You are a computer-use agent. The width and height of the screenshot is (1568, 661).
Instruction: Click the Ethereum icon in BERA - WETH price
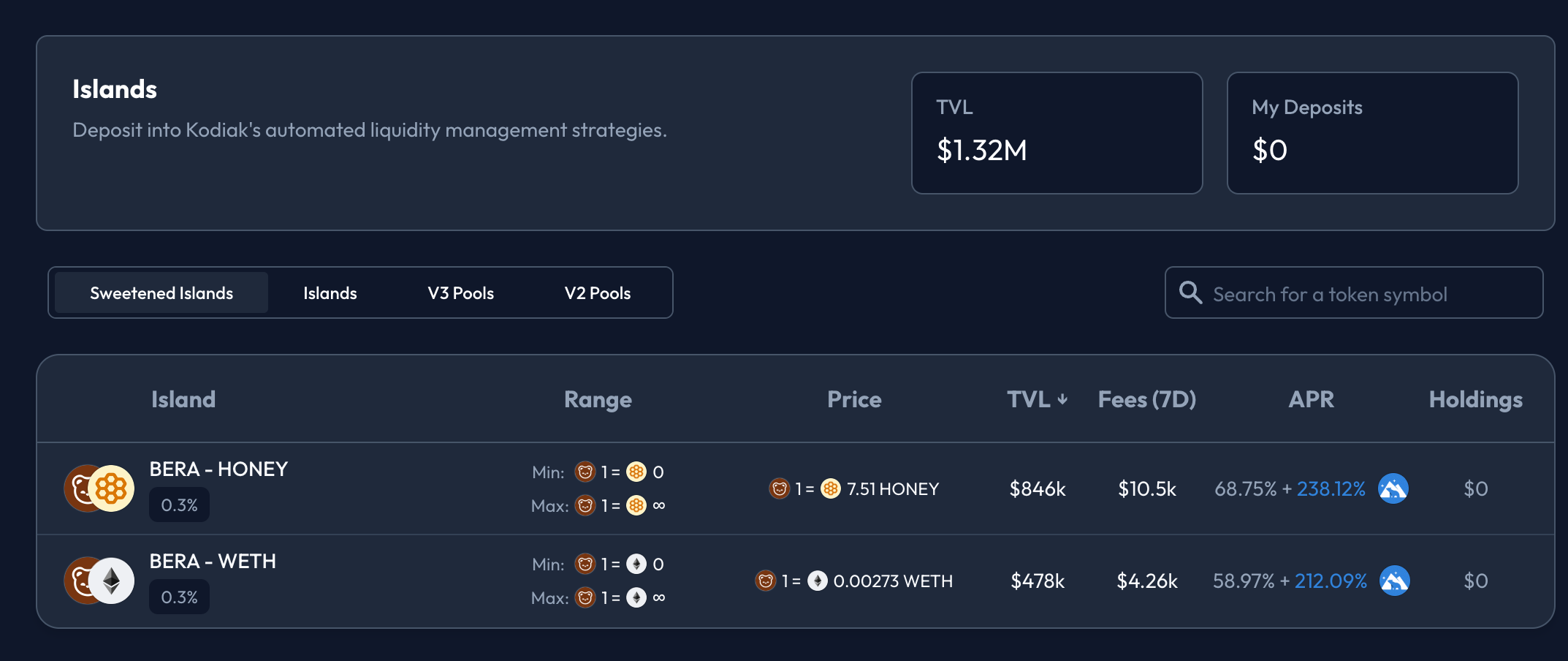pos(818,581)
